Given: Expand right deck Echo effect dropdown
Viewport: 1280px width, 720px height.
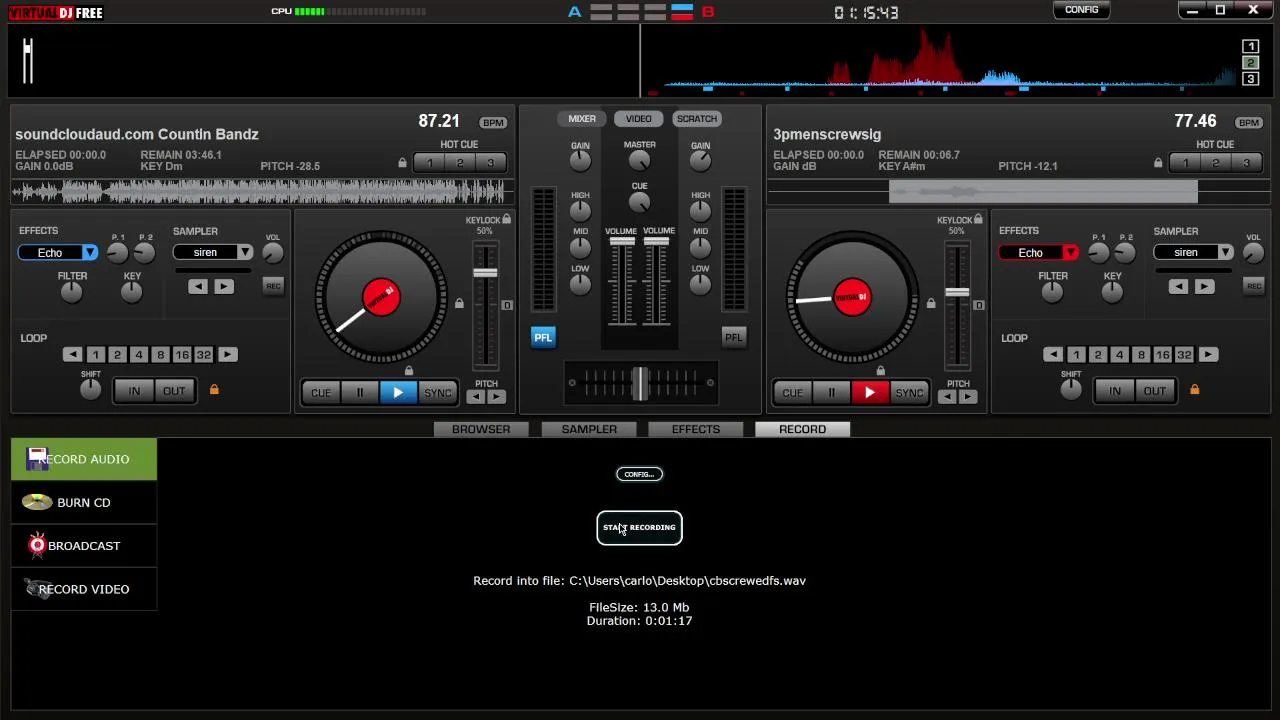Looking at the screenshot, I should (1070, 253).
